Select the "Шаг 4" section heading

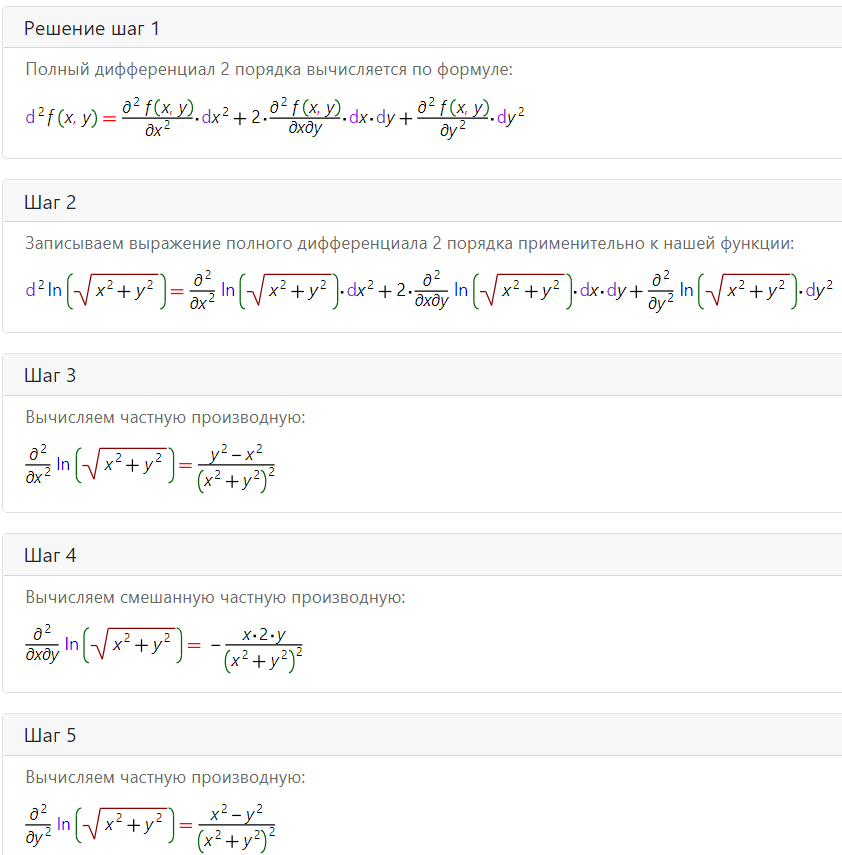click(x=50, y=555)
